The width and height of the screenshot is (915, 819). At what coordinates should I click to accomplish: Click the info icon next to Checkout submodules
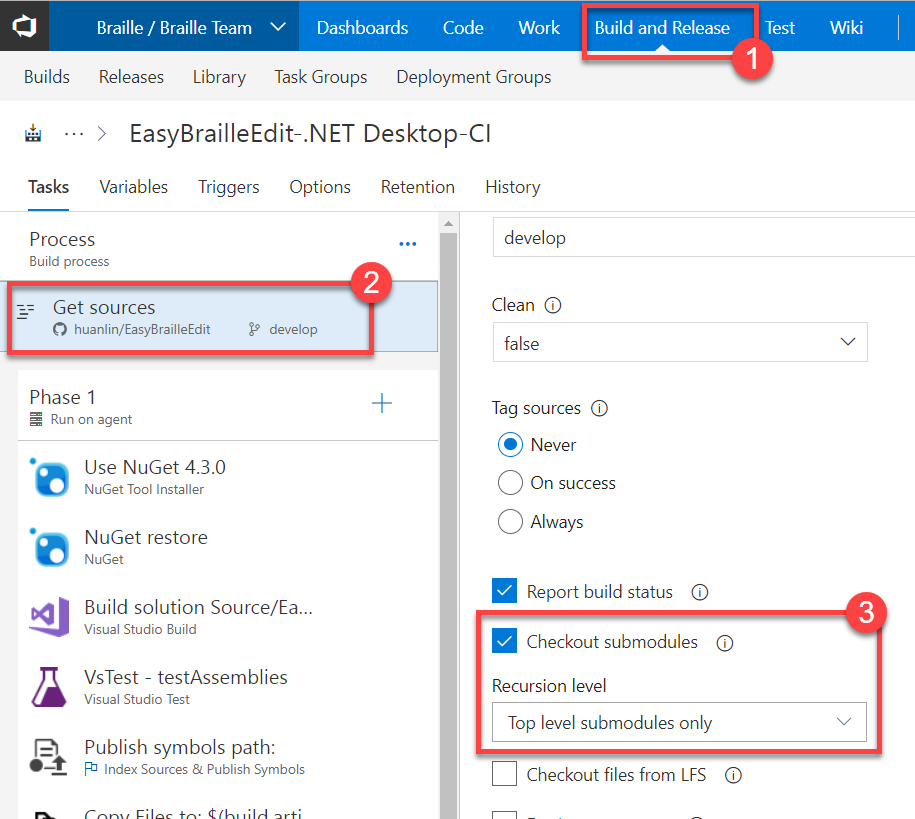pos(724,643)
